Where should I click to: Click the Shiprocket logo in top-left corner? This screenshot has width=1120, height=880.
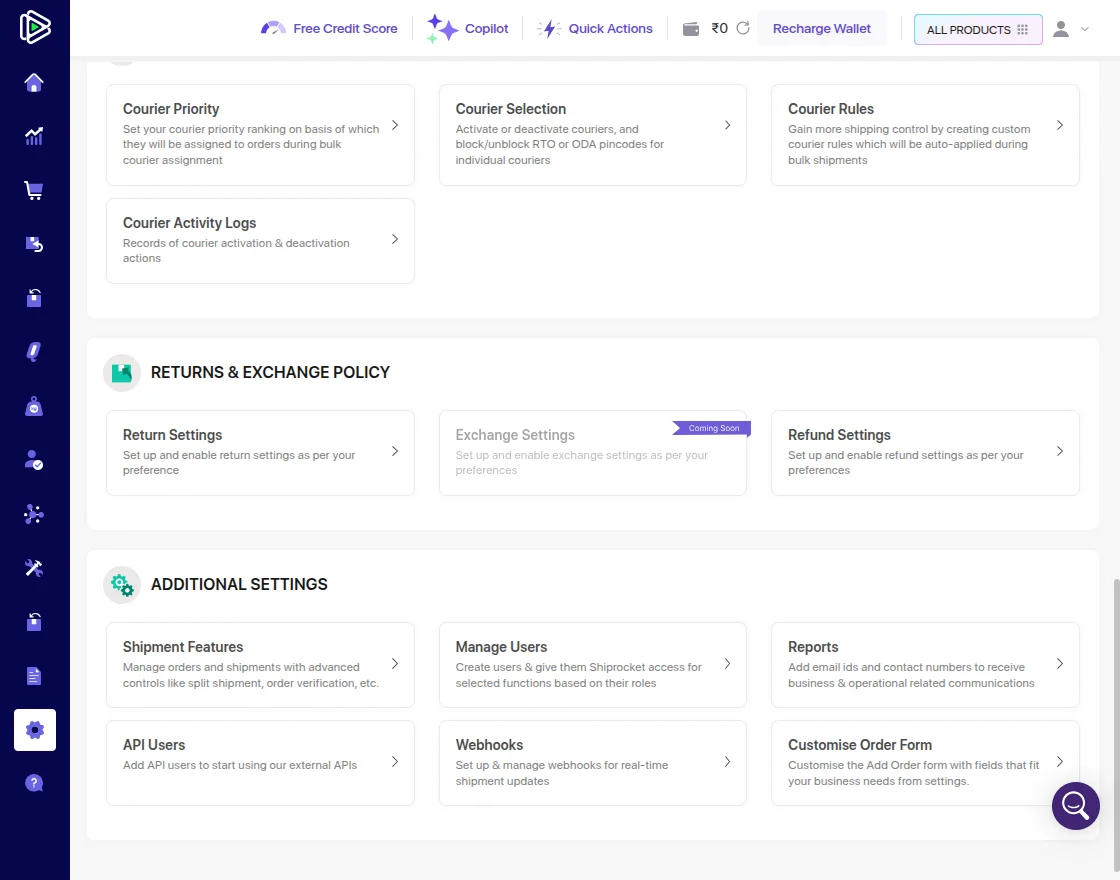click(35, 28)
